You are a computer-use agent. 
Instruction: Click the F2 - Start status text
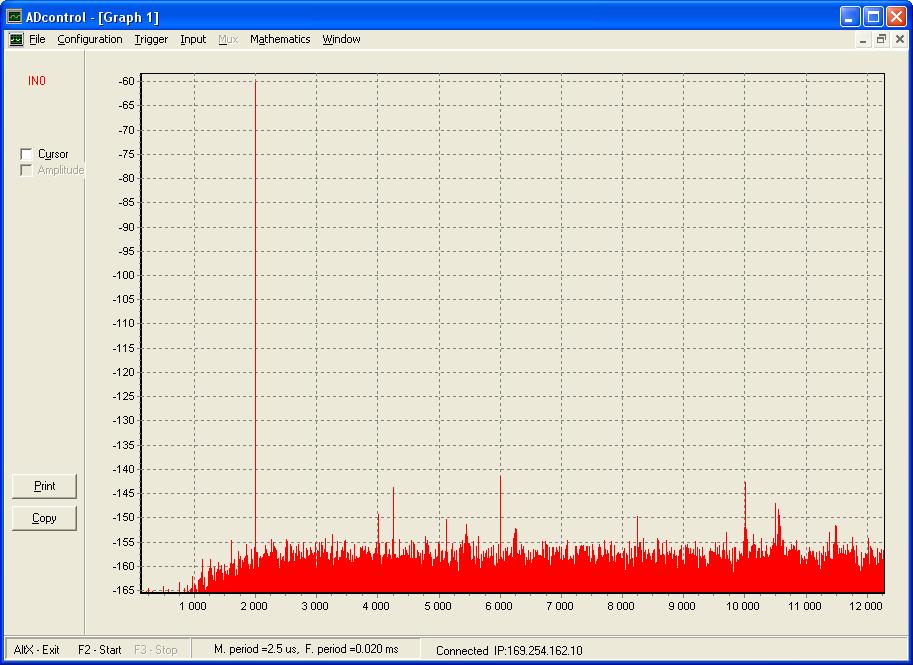point(100,650)
